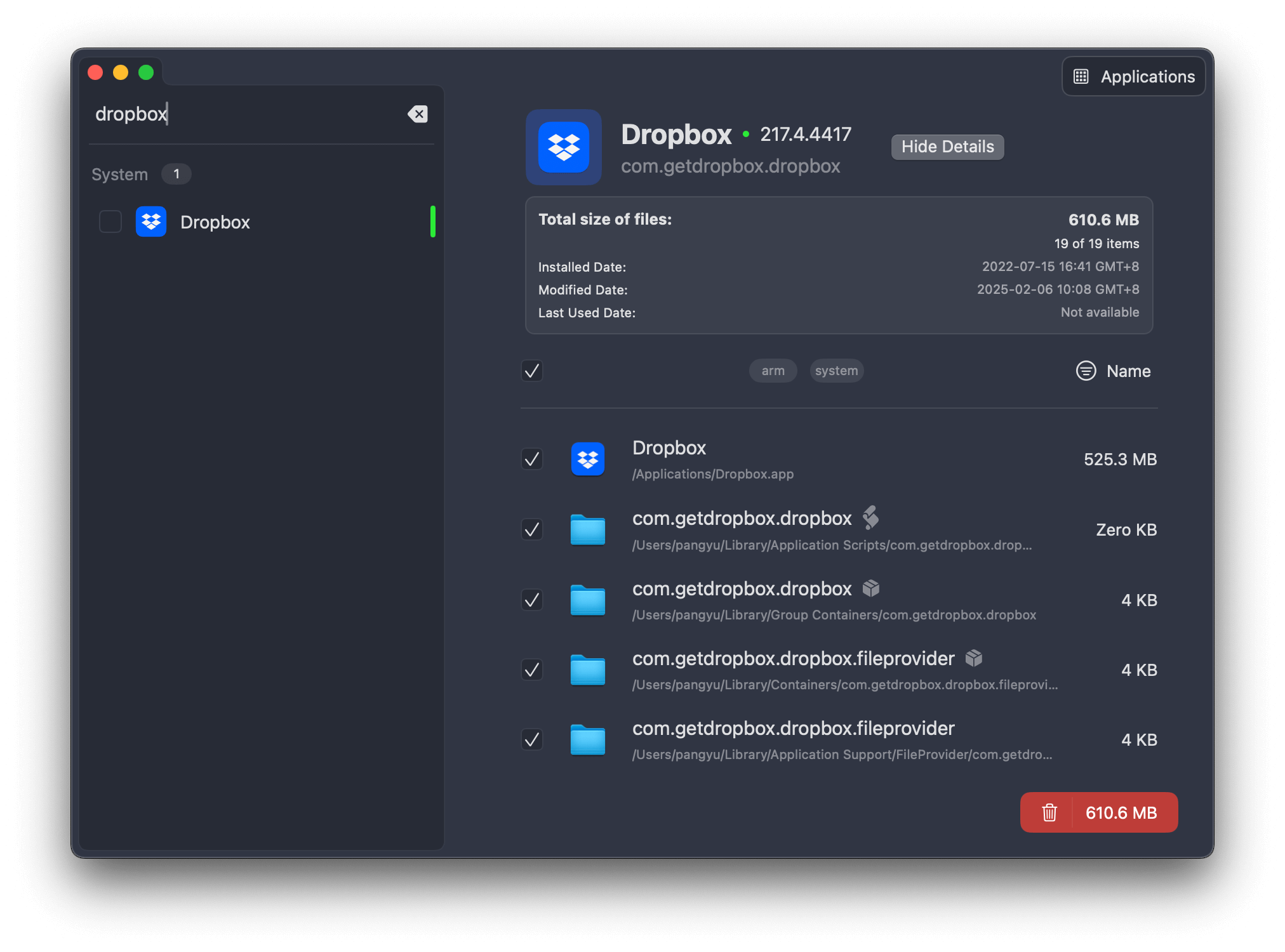
Task: Click script badge next to Application Scripts com.getdropbox.dropbox
Action: [871, 518]
